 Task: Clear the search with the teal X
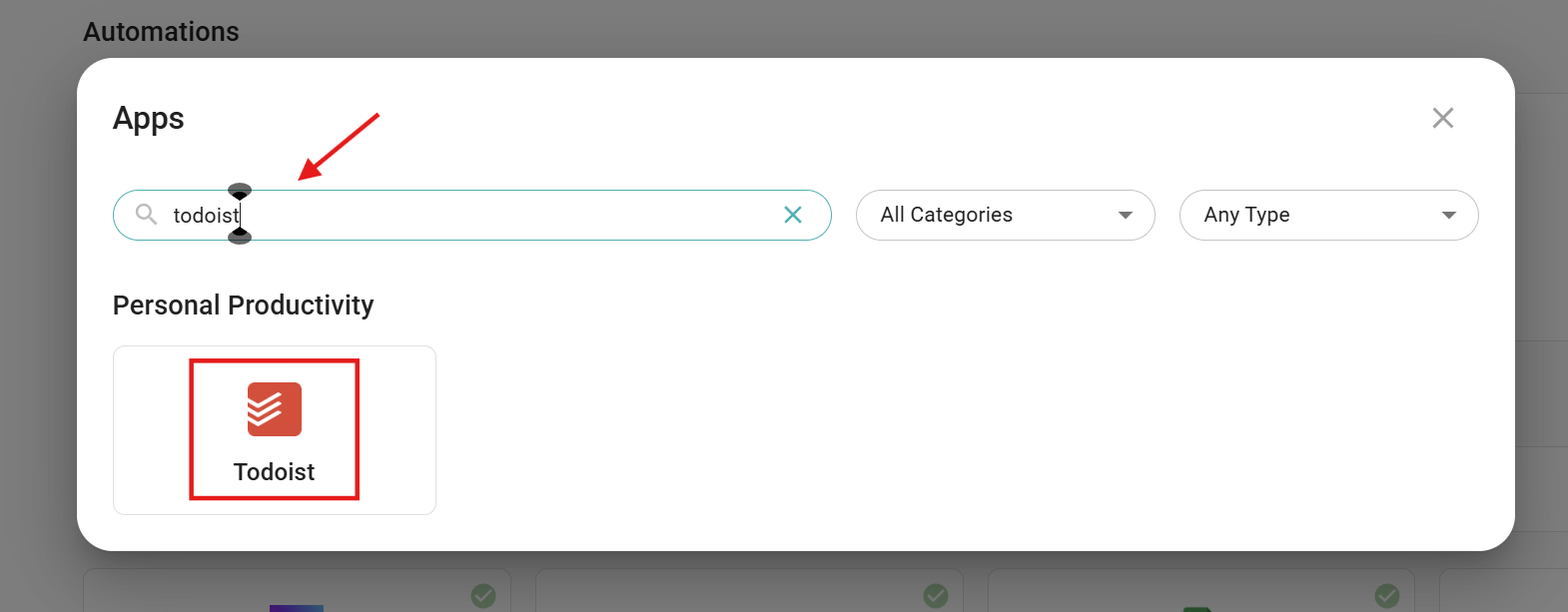793,215
